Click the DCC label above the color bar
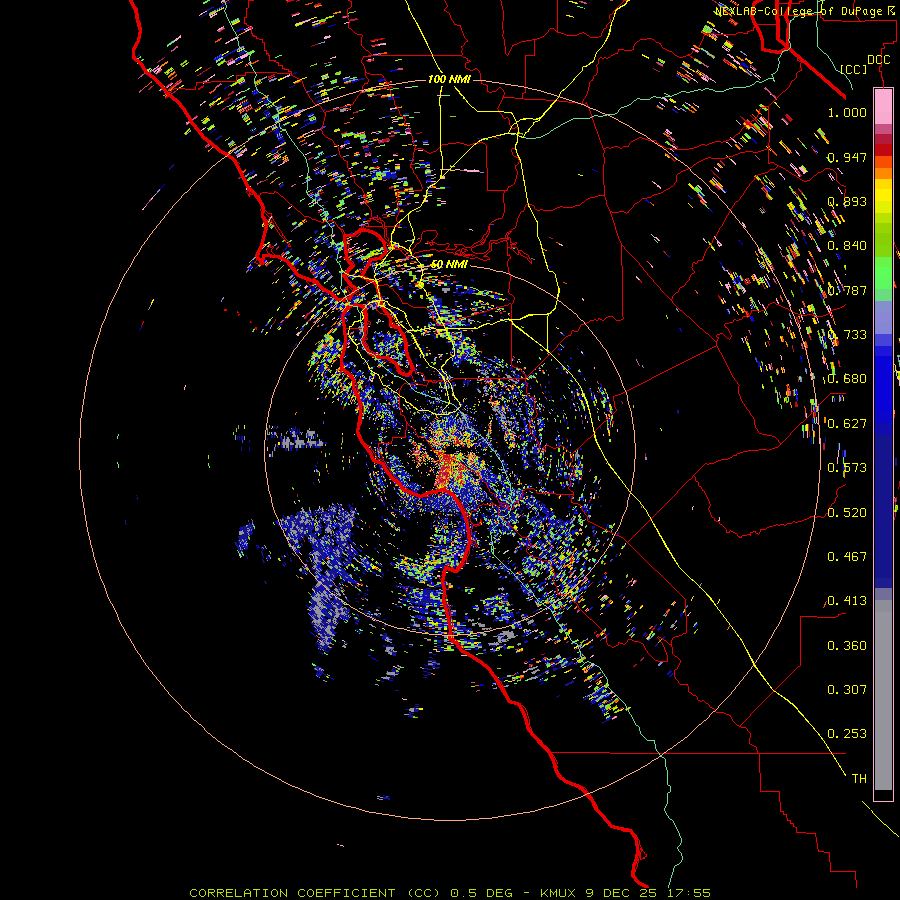The image size is (900, 900). click(x=878, y=60)
